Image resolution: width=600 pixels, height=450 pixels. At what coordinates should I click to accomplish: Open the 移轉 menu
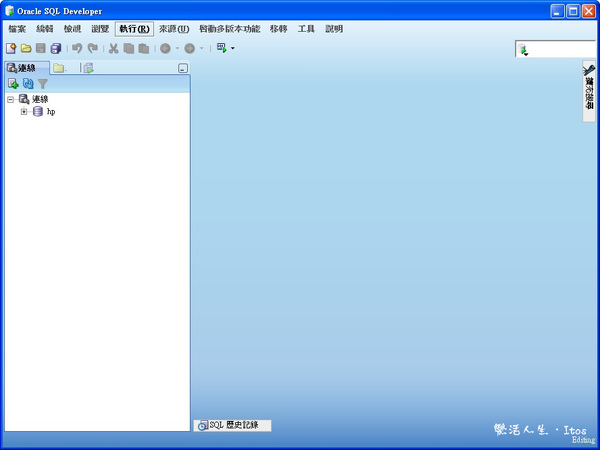279,29
